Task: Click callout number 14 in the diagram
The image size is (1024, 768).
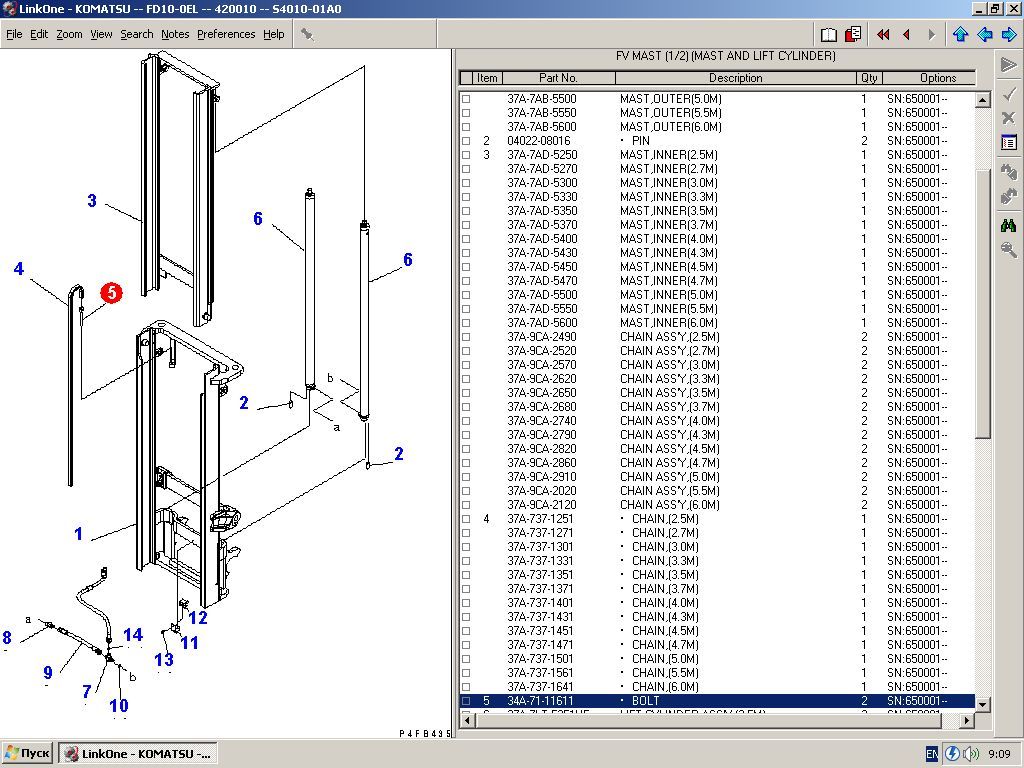Action: coord(133,635)
